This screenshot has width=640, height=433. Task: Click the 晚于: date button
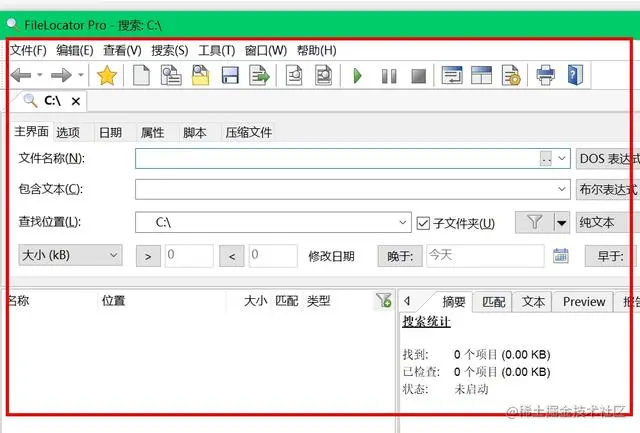[400, 256]
